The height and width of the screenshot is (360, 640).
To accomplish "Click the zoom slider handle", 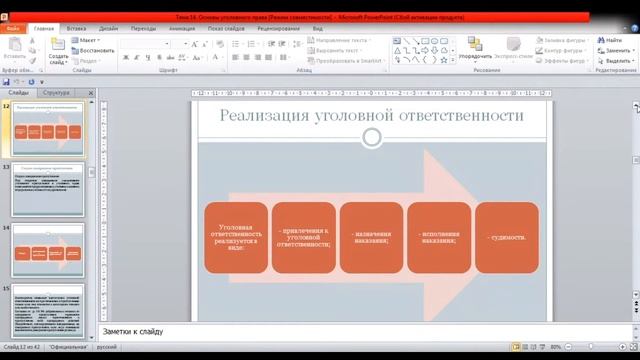I will pyautogui.click(x=591, y=347).
